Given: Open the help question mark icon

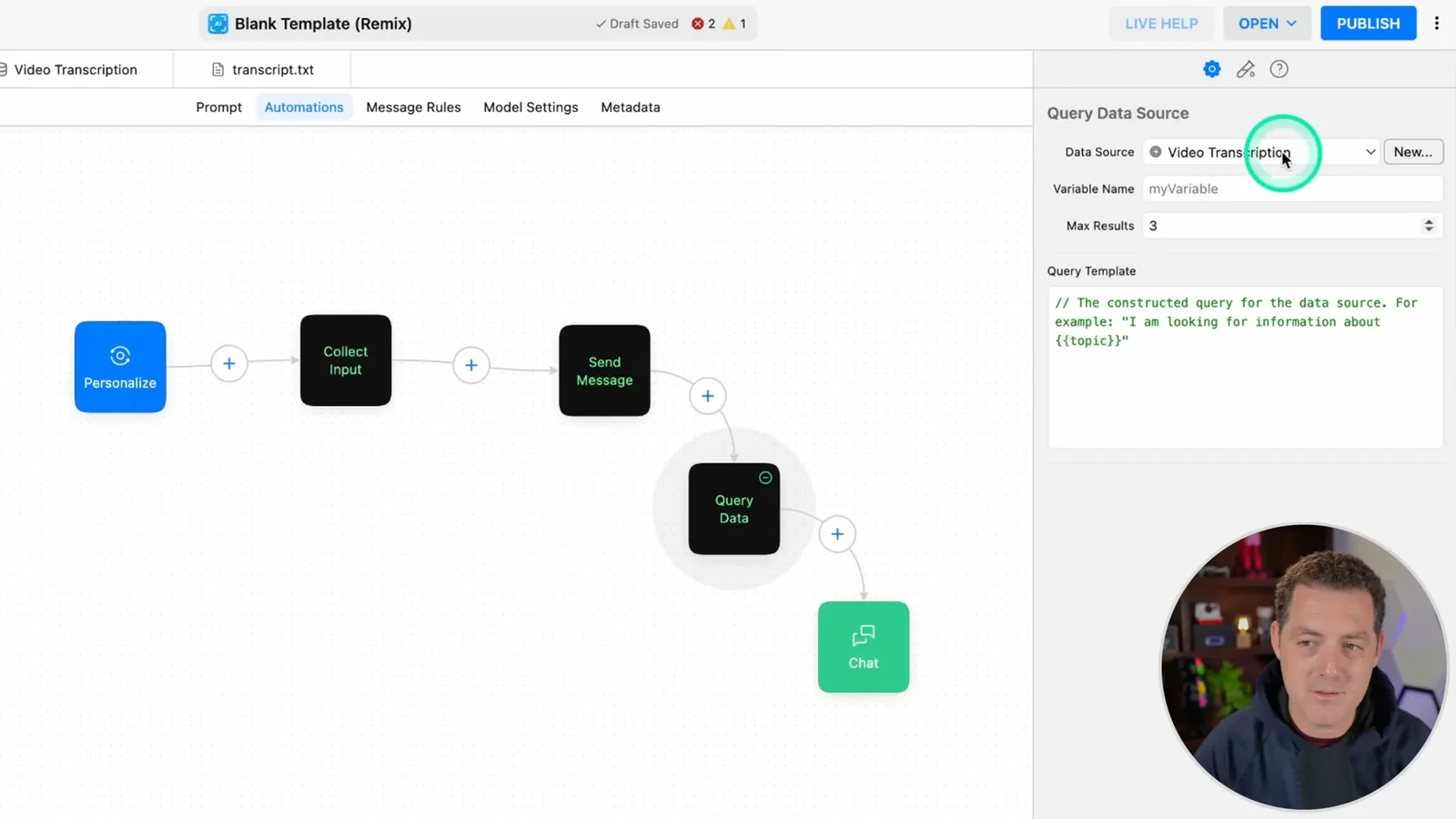Looking at the screenshot, I should click(1279, 69).
